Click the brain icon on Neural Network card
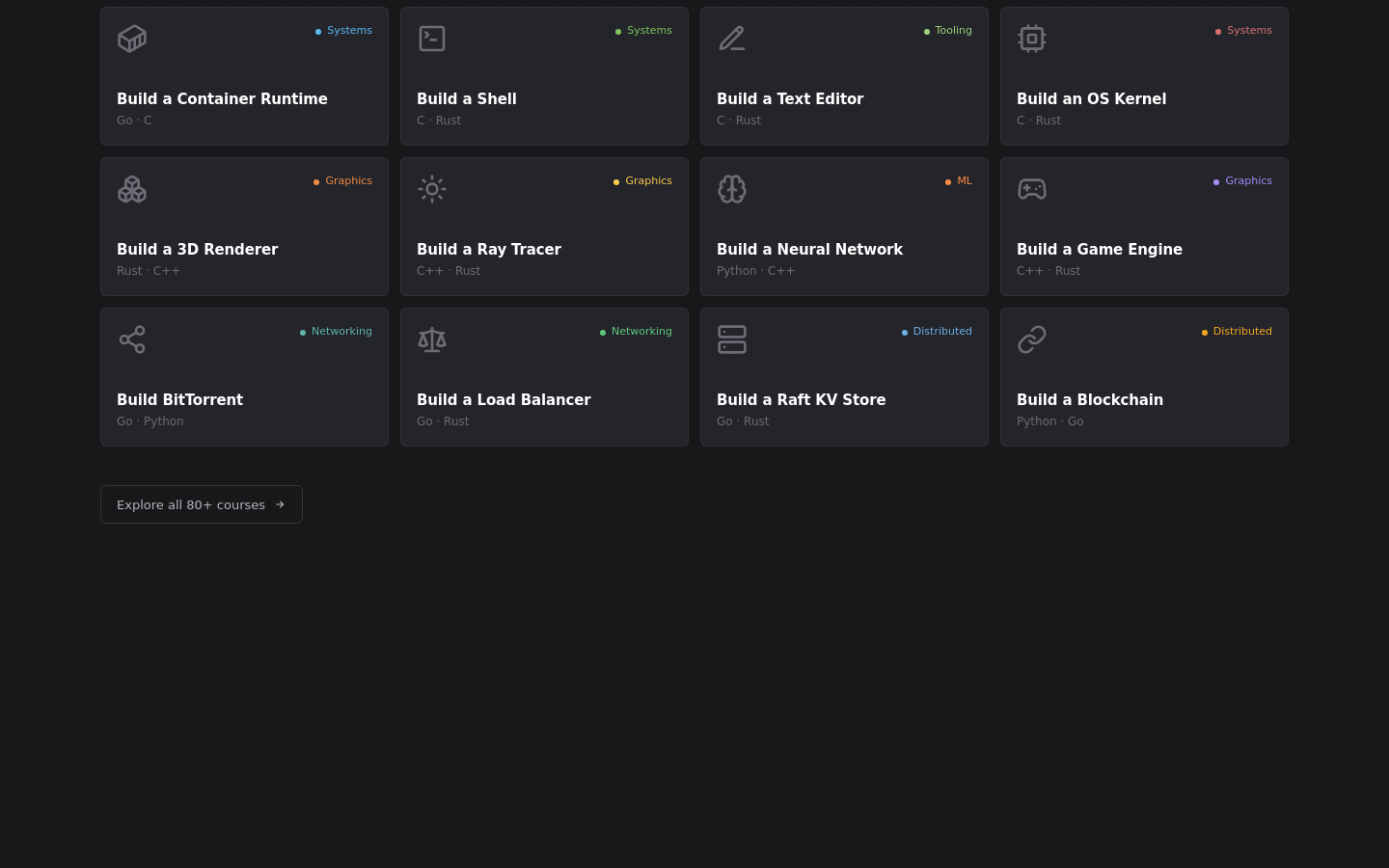This screenshot has width=1389, height=868. (732, 189)
